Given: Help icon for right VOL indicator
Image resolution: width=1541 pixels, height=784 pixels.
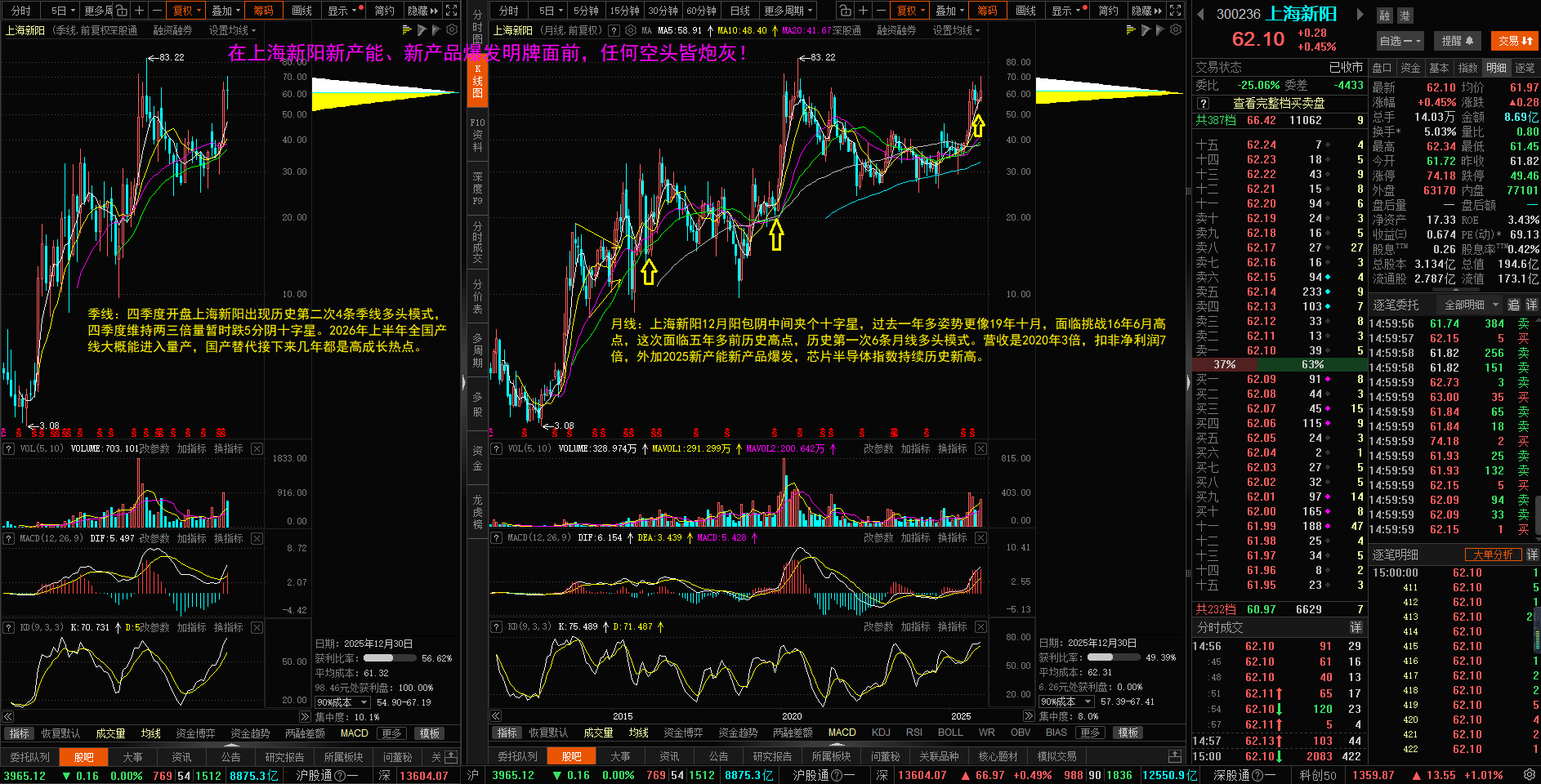Looking at the screenshot, I should [x=496, y=448].
